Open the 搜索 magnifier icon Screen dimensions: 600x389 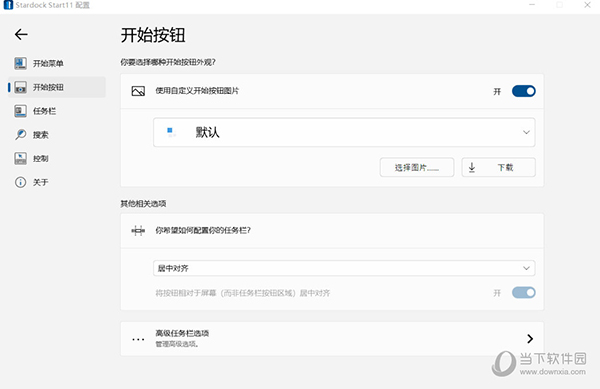21,135
